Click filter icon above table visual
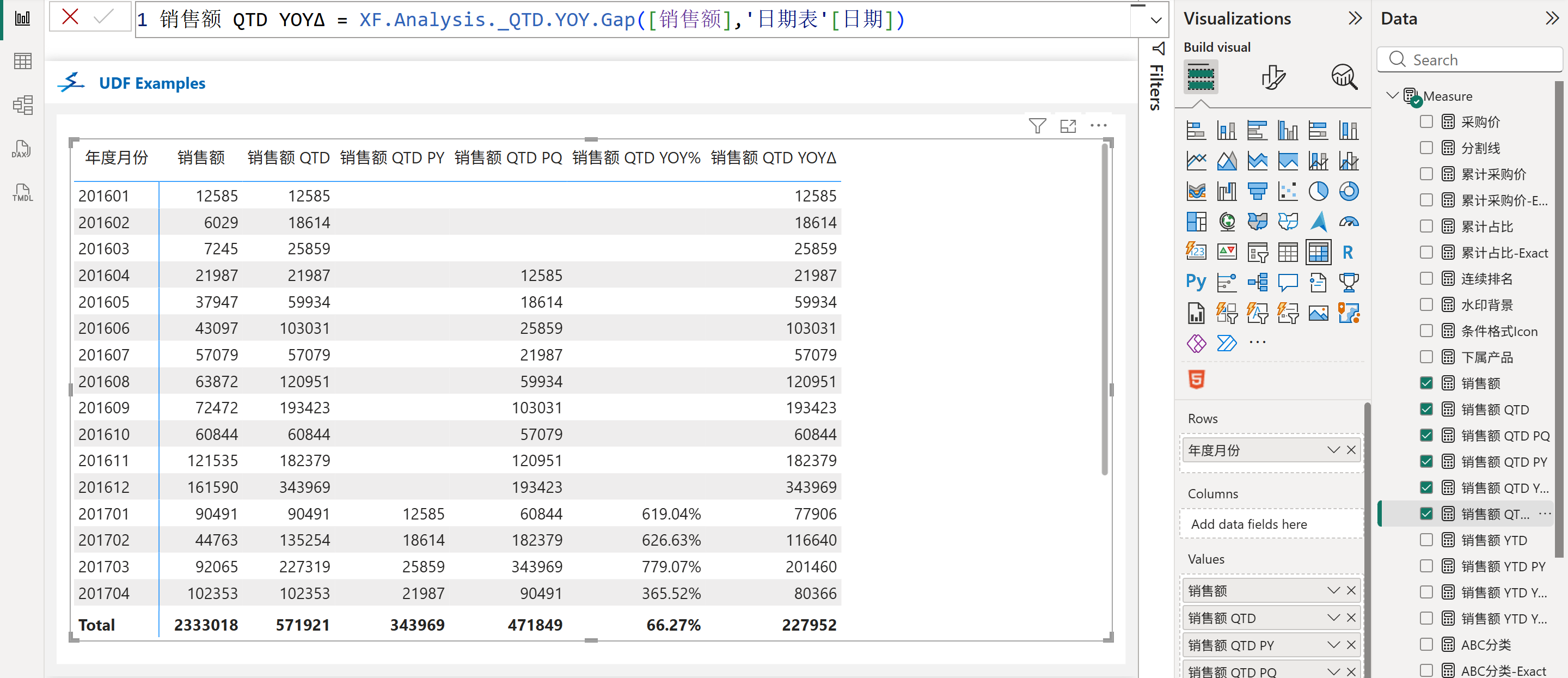This screenshot has width=1568, height=678. tap(1037, 126)
